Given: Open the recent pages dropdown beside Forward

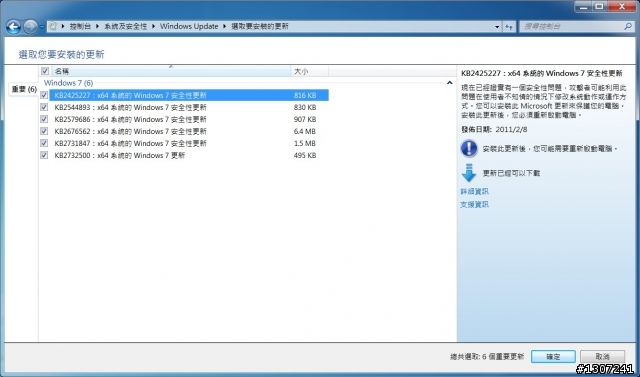Looking at the screenshot, I should tap(42, 27).
